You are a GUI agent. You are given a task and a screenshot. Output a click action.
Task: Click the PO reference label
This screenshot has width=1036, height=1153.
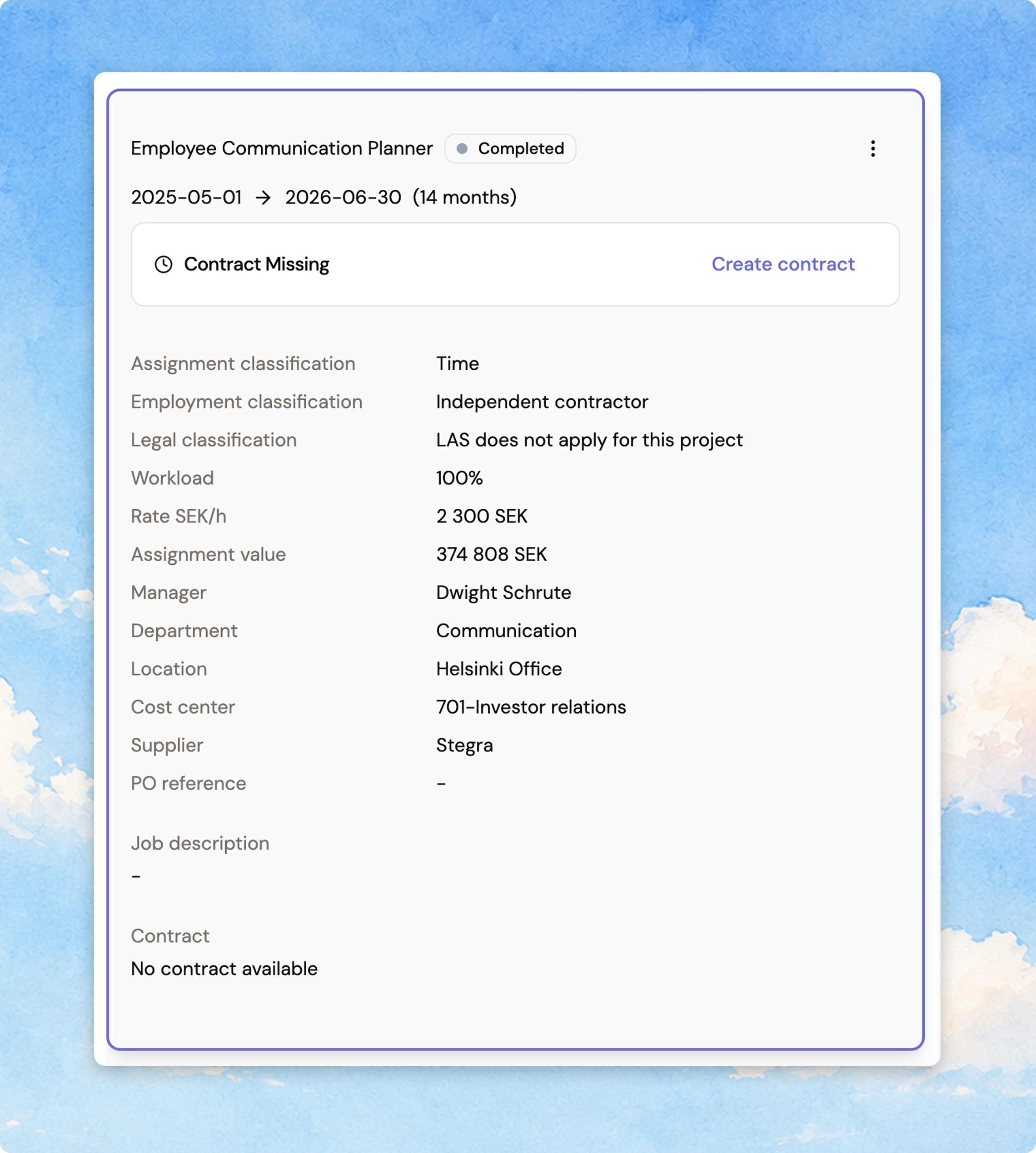tap(189, 783)
